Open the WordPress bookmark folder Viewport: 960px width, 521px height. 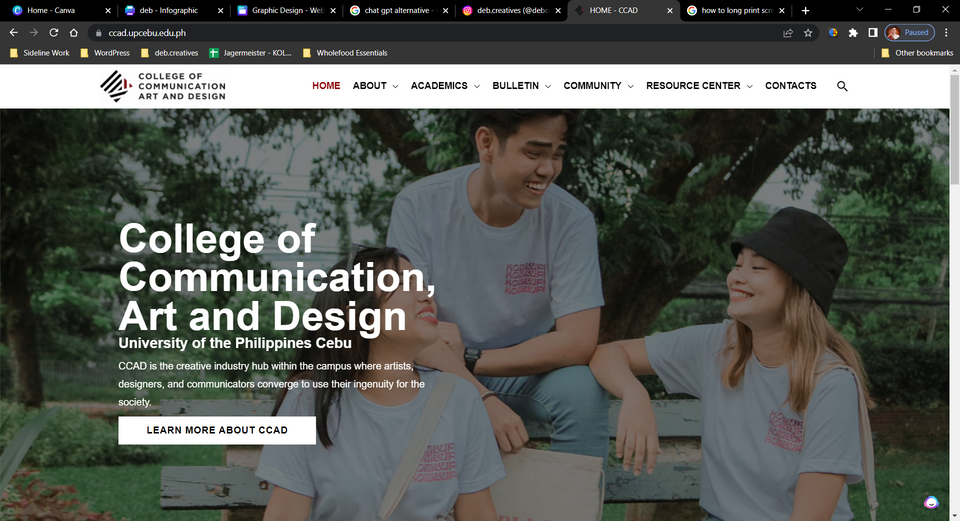click(105, 53)
